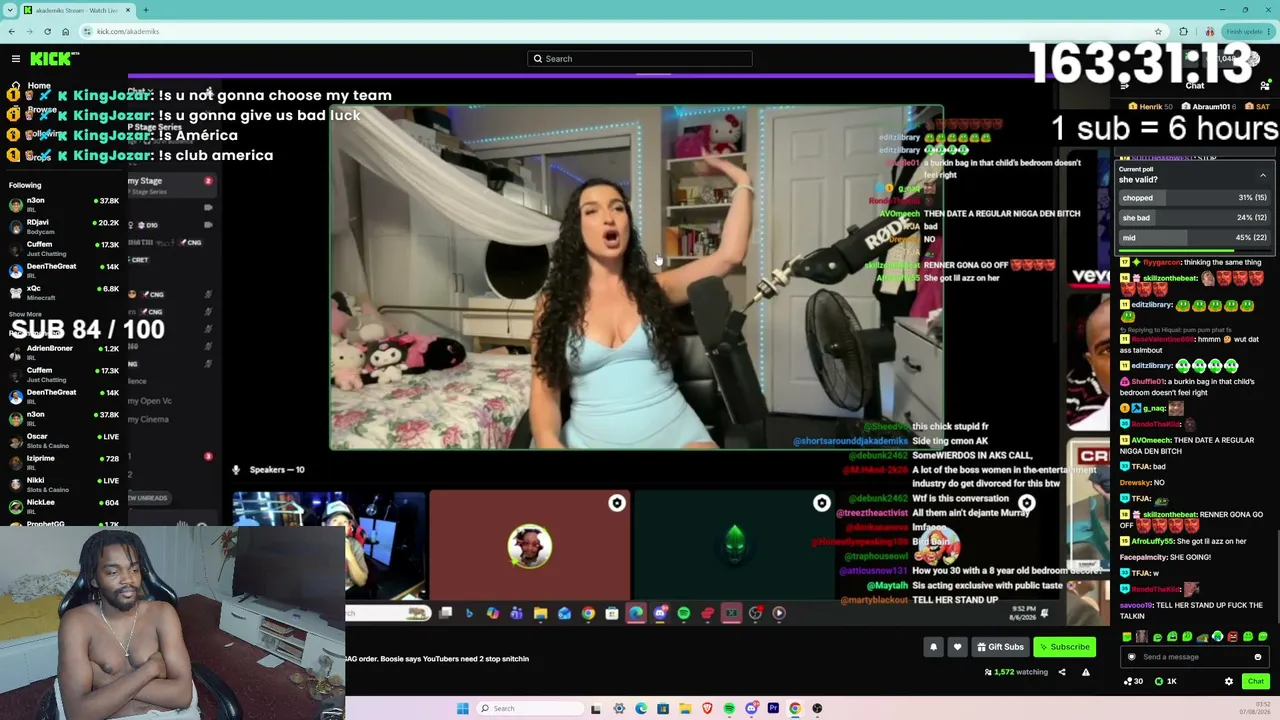The image size is (1280, 720).
Task: Open Settings gear on the taskbar
Action: [x=619, y=708]
